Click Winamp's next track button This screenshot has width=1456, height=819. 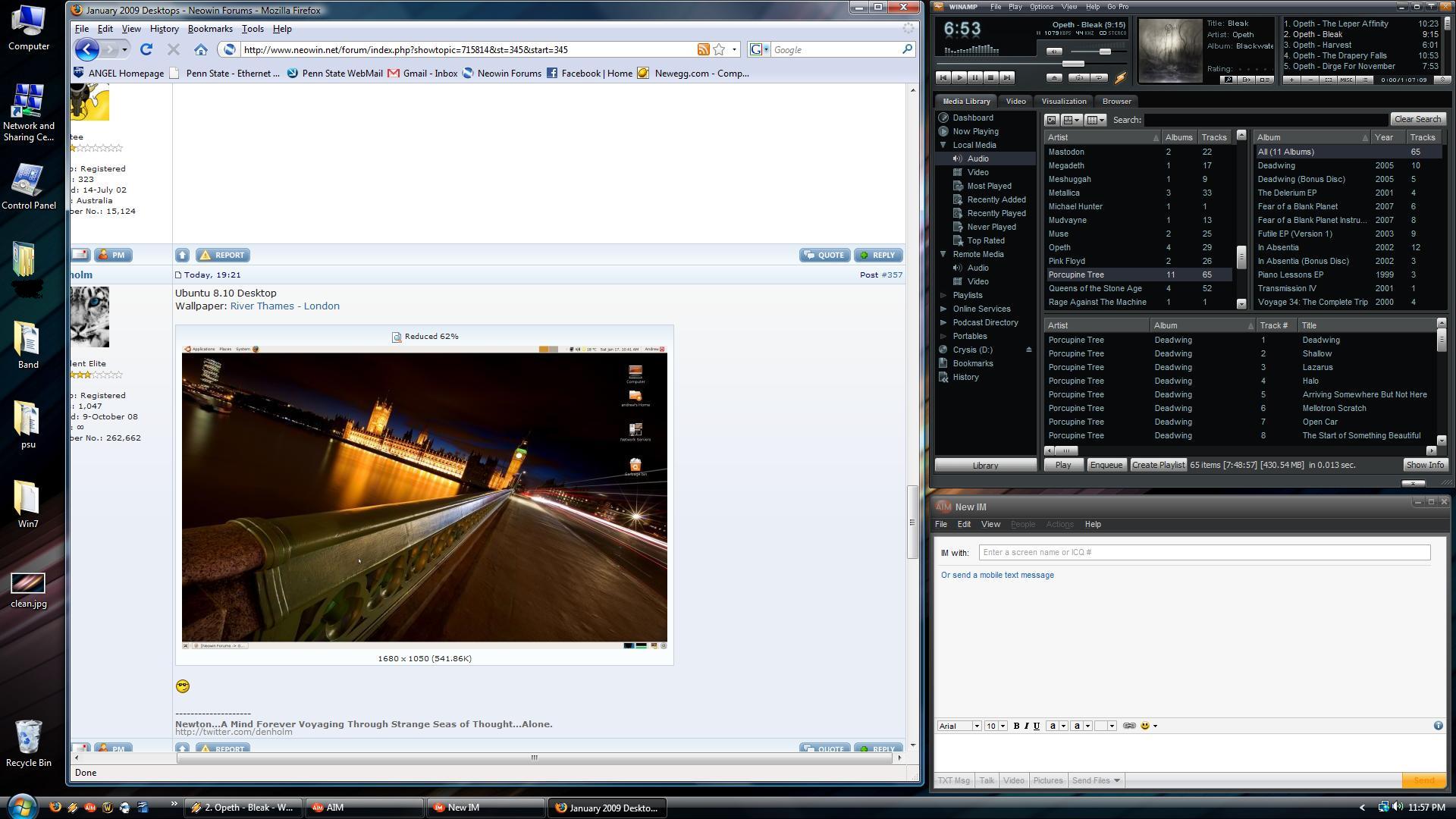[1006, 77]
